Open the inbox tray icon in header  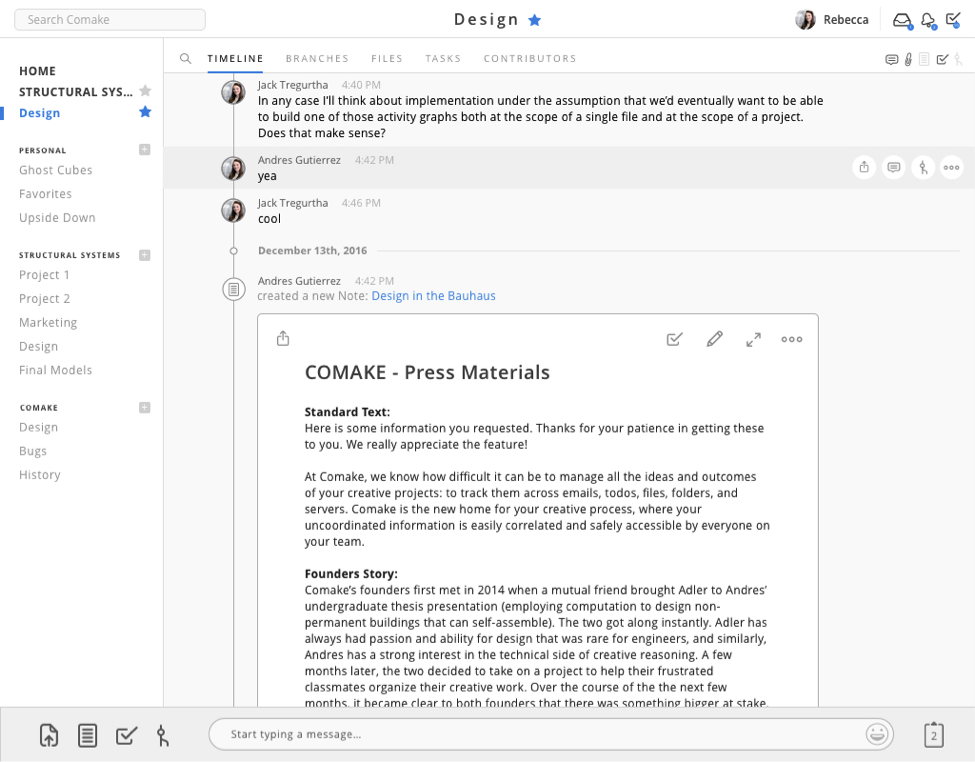tap(902, 20)
